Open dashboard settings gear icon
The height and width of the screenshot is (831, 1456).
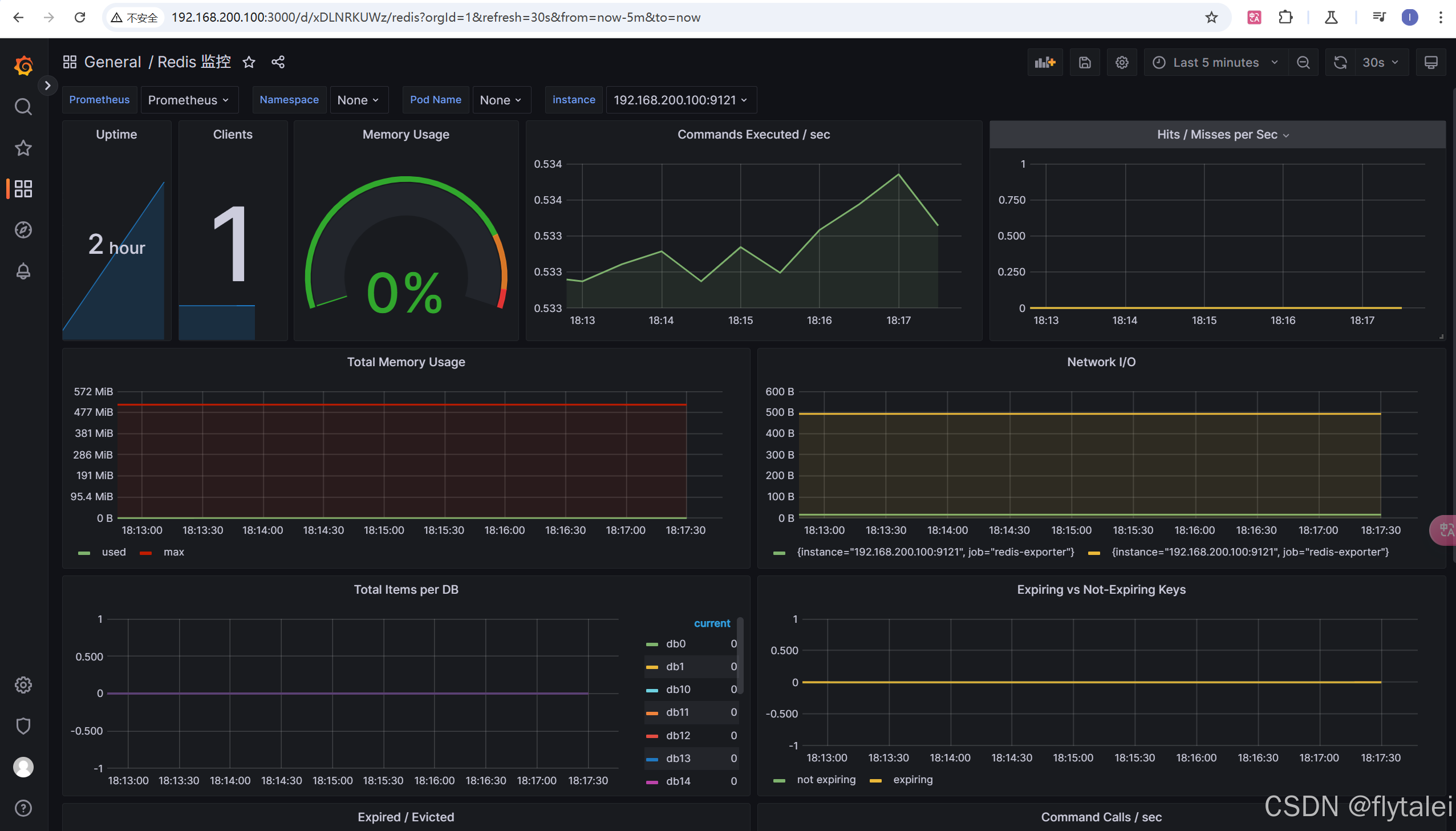pos(1122,62)
